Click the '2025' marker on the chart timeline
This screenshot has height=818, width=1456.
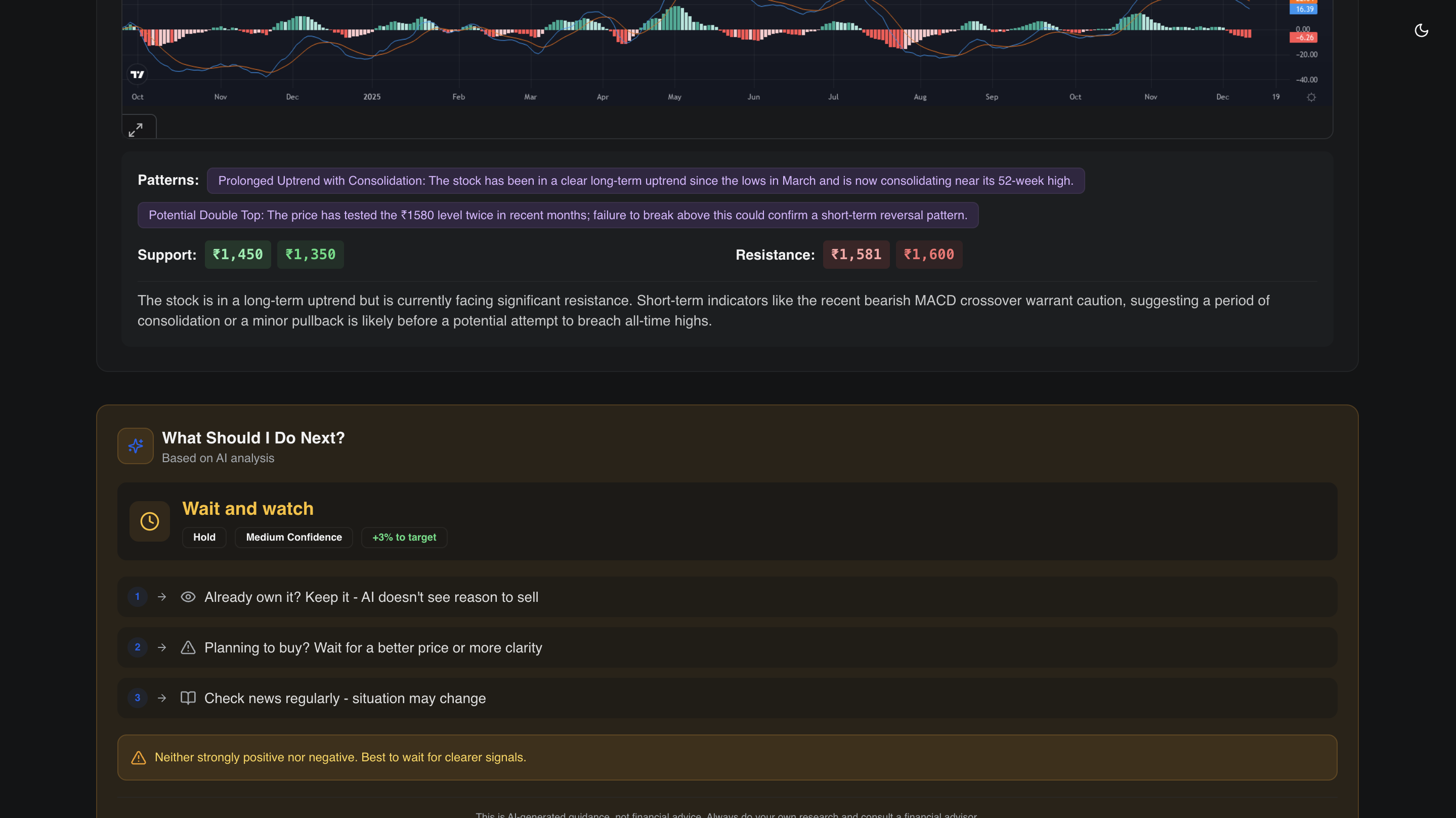click(371, 97)
